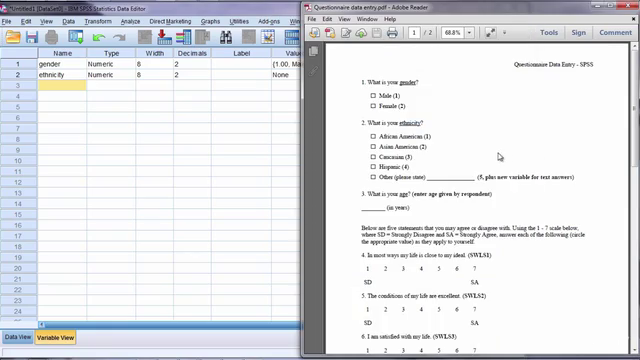The height and width of the screenshot is (360, 640).
Task: Click the Reader vertical scrollbar thumb
Action: coord(634,108)
